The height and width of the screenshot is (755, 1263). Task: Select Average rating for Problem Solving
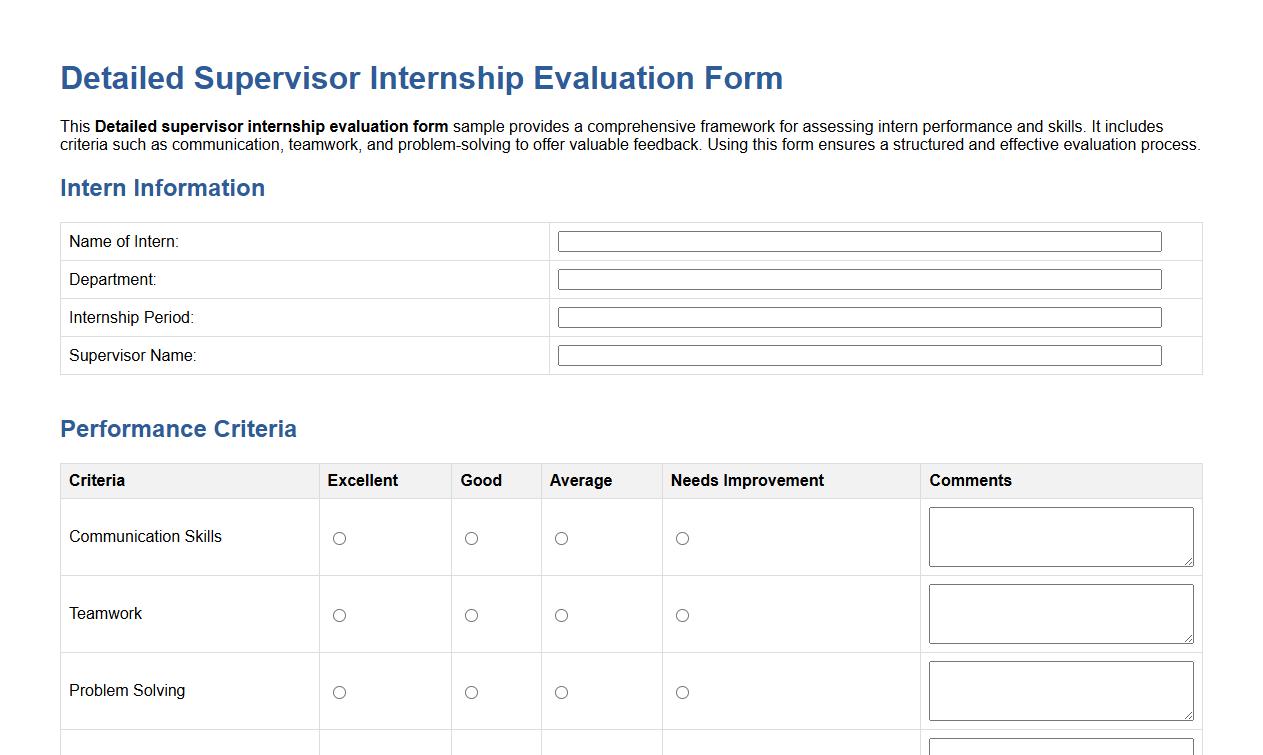pyautogui.click(x=561, y=691)
